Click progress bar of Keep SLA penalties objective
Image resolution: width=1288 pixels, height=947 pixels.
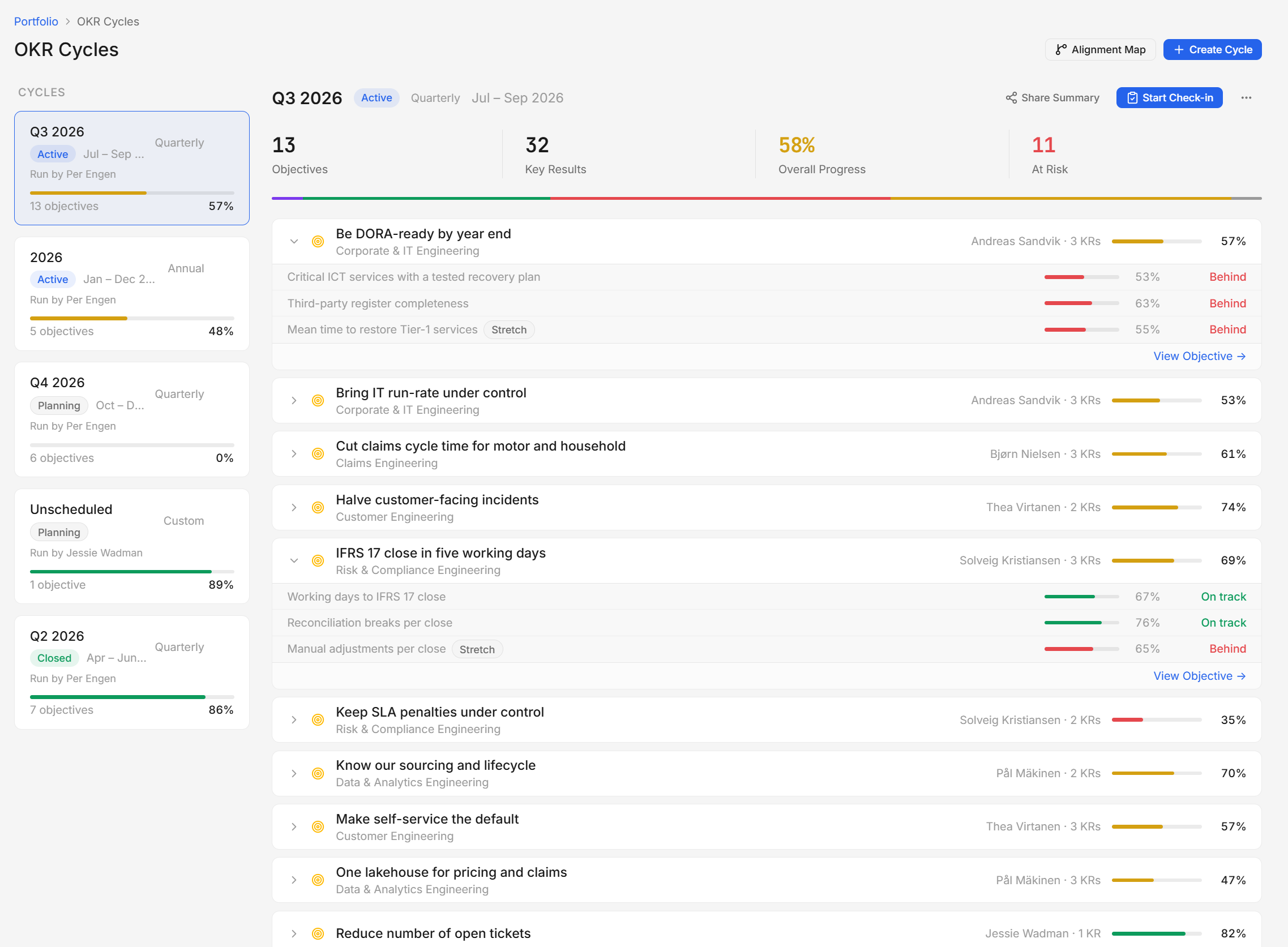[x=1156, y=720]
